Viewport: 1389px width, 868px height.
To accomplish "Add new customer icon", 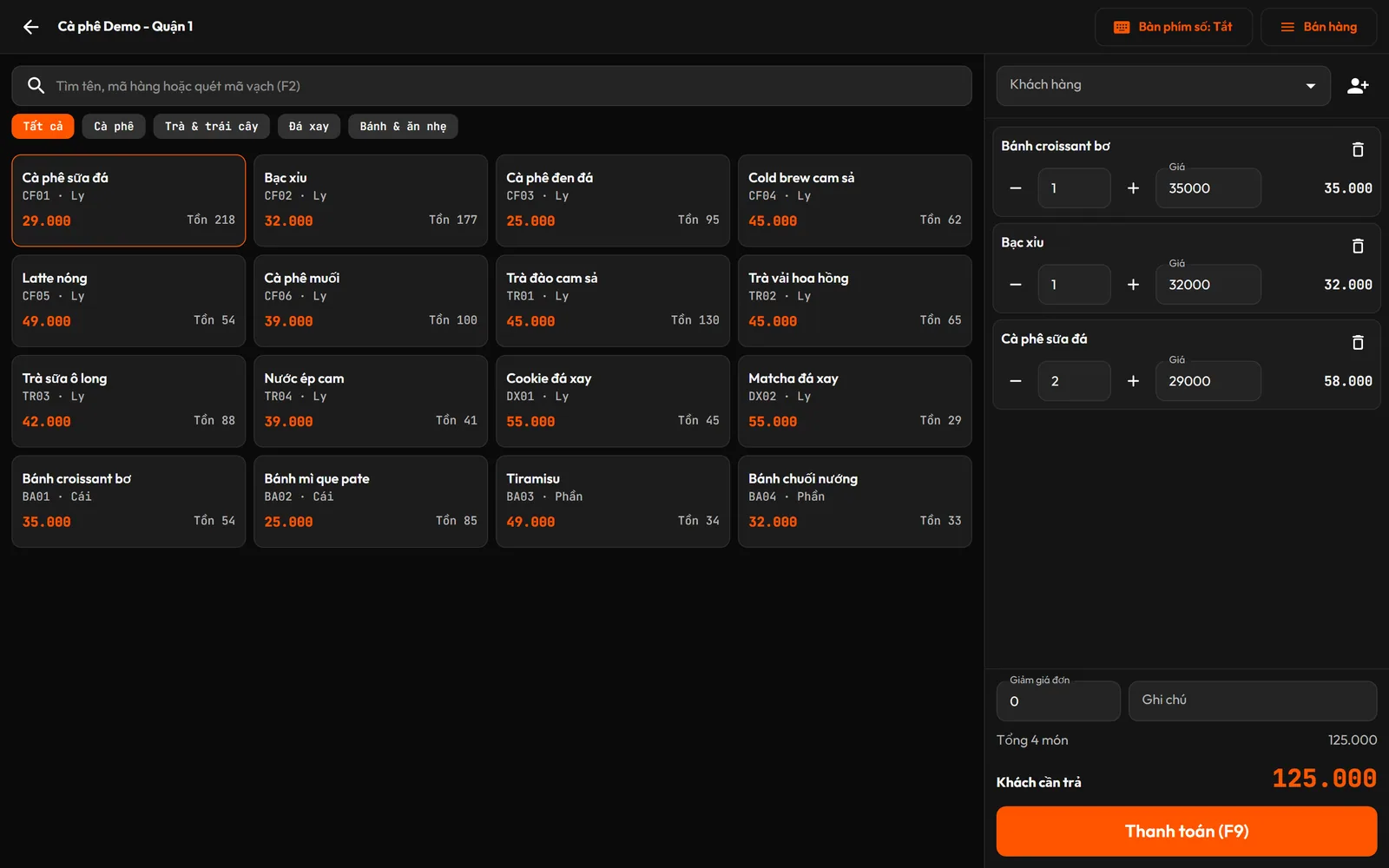I will tap(1358, 86).
